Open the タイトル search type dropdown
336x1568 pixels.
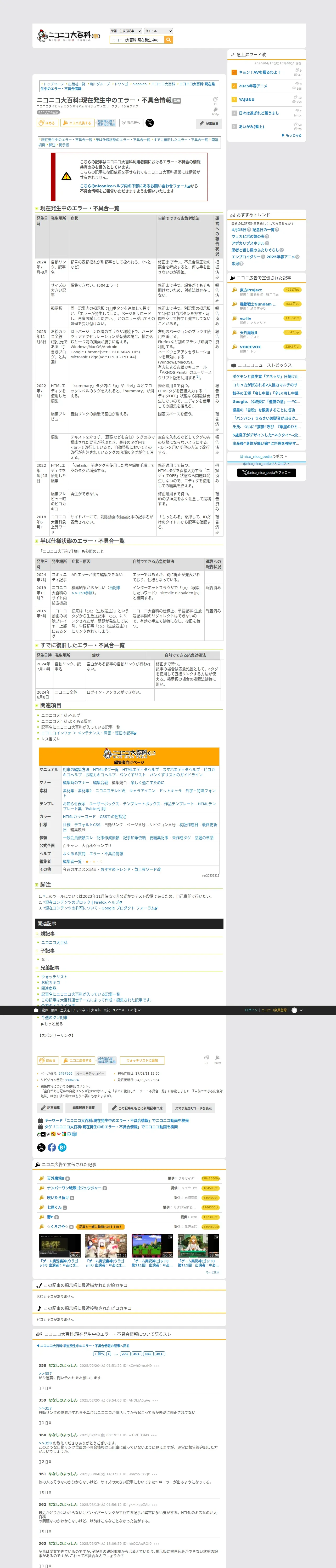159,31
